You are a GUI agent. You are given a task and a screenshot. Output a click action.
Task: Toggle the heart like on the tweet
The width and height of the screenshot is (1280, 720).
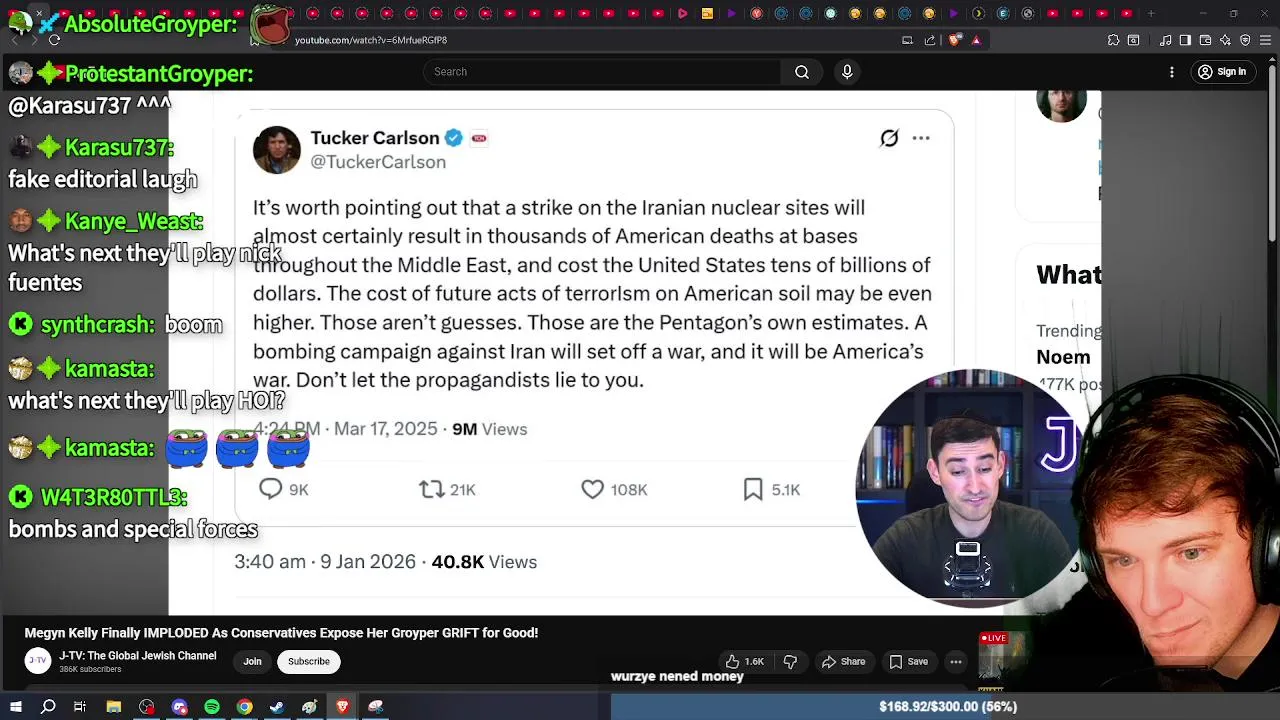click(x=593, y=489)
